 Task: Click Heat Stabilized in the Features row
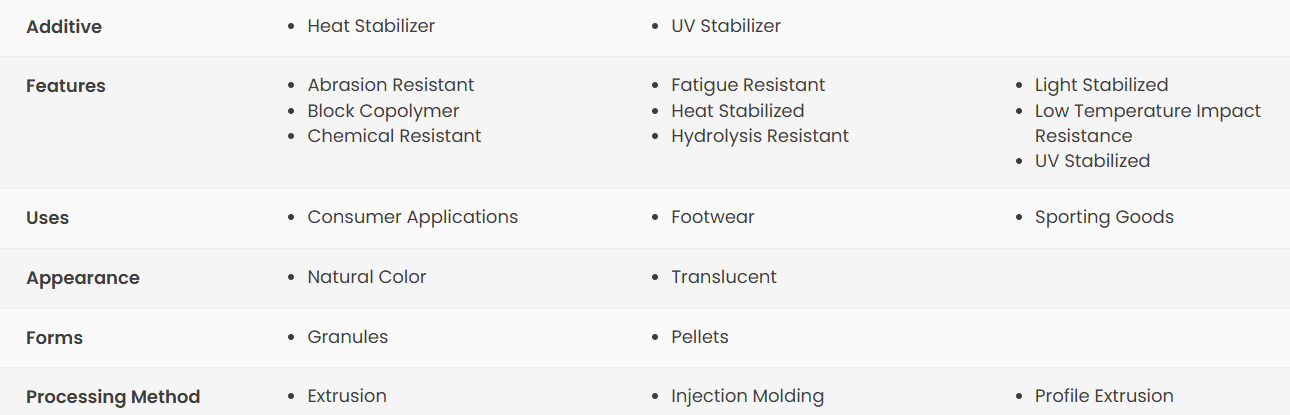point(738,111)
